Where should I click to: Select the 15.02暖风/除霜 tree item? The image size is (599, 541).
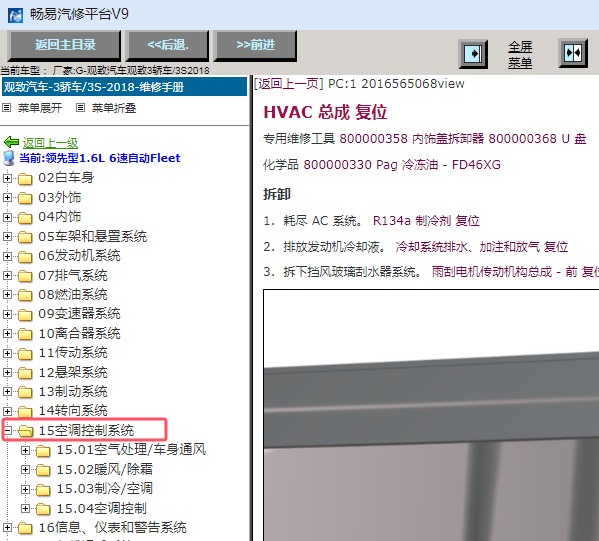click(105, 469)
